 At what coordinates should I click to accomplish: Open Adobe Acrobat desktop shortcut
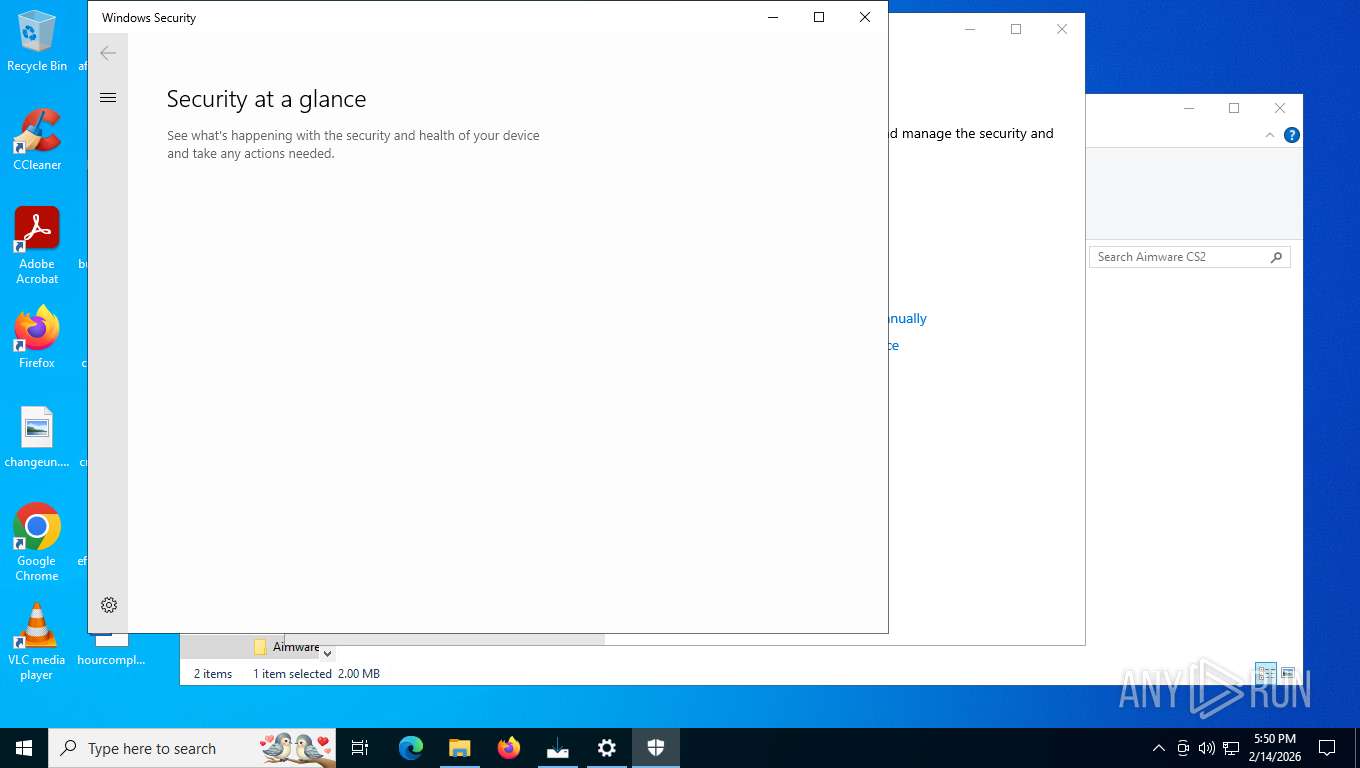coord(37,246)
